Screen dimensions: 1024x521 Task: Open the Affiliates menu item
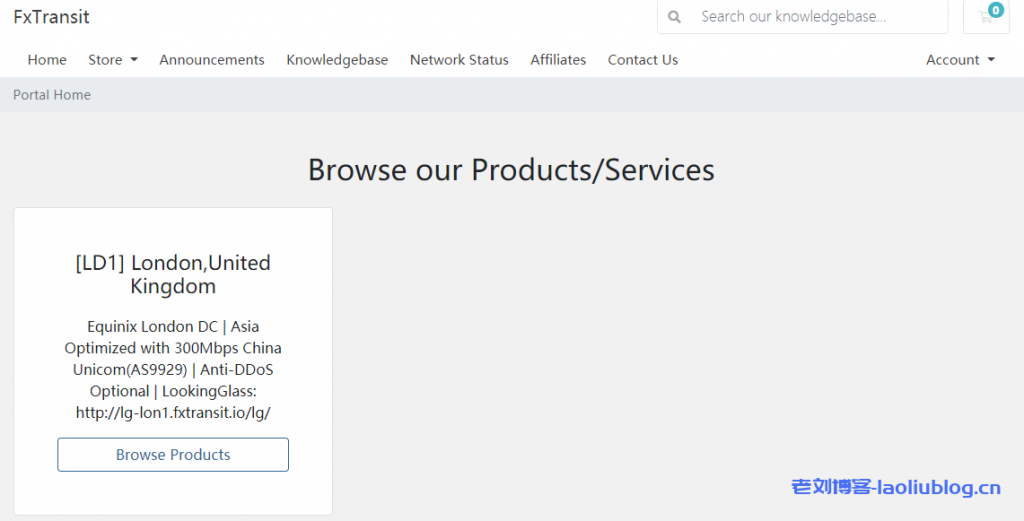coord(558,60)
